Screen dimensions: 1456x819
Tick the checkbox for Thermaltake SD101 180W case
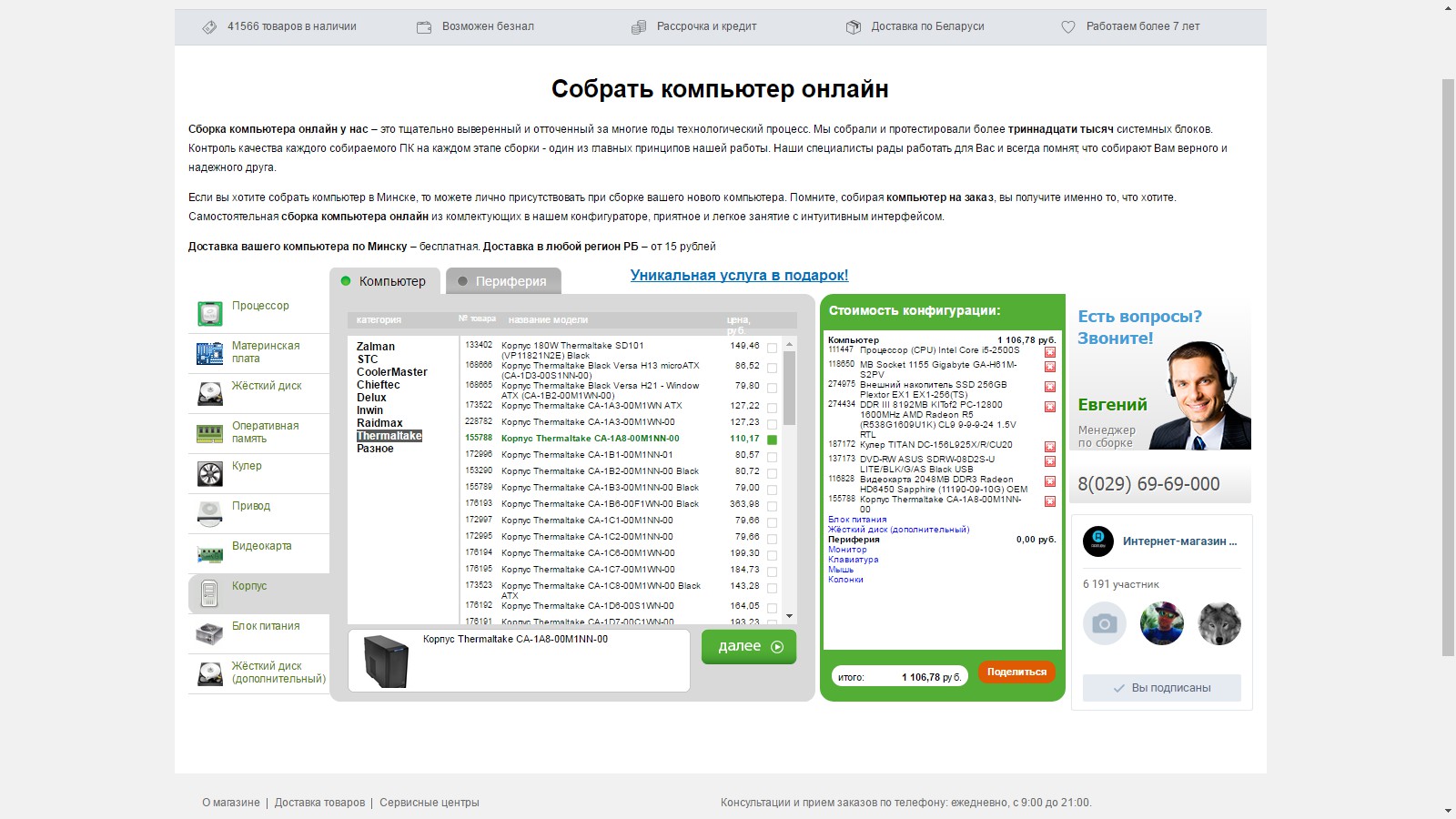click(x=772, y=349)
